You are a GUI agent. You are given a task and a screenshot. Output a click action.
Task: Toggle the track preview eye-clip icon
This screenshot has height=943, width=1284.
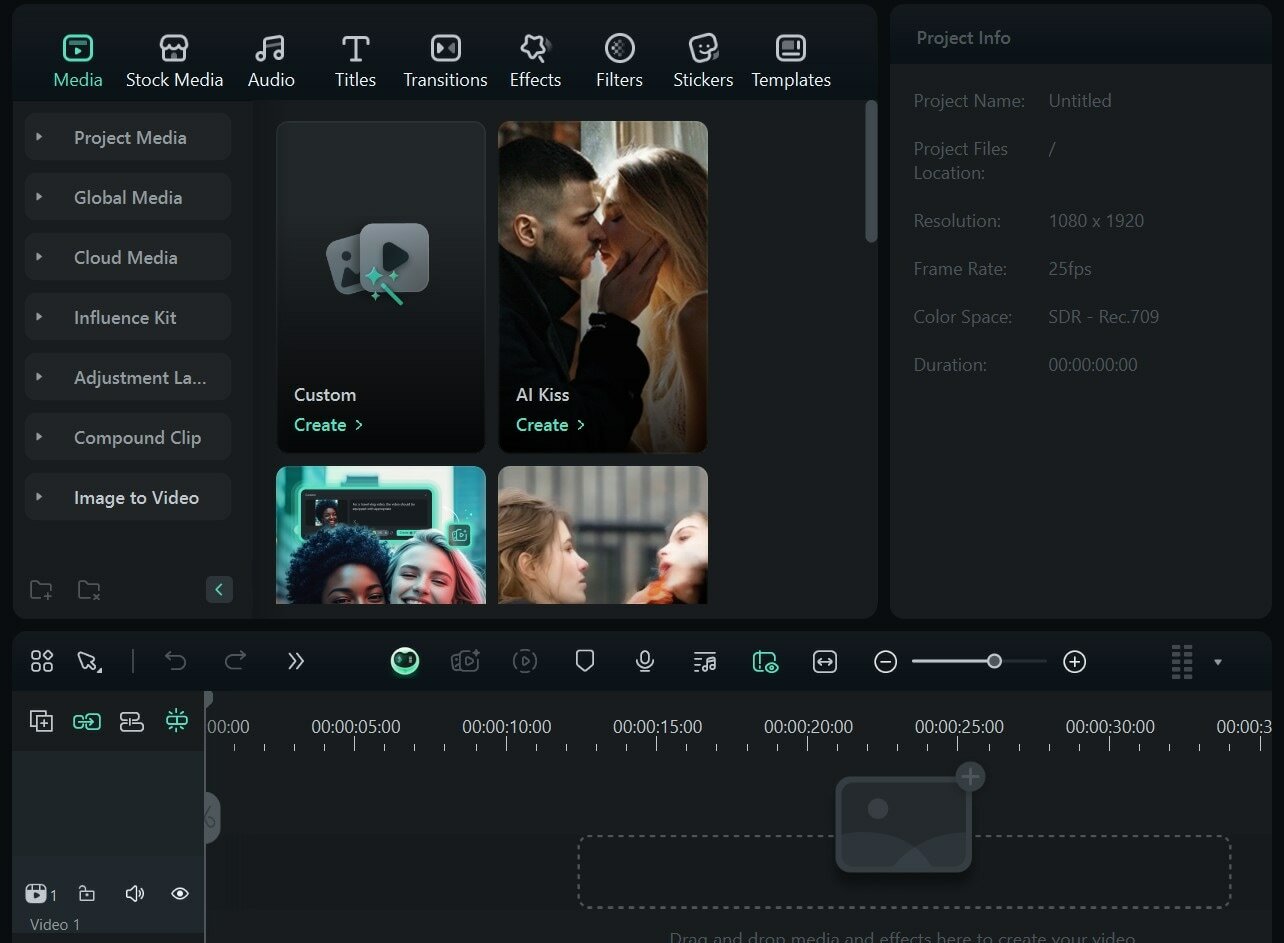[765, 661]
